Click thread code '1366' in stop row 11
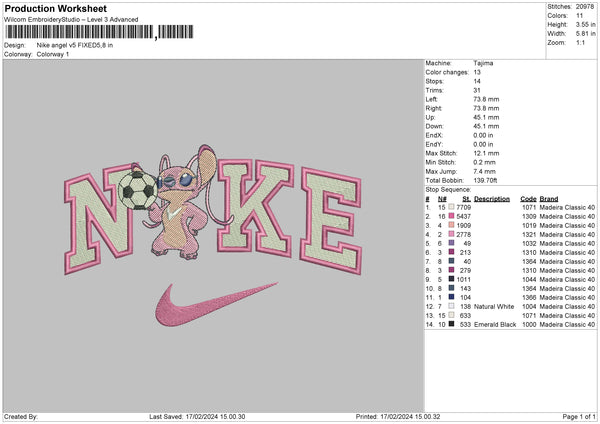Viewport: 600px width, 424px height. (x=529, y=297)
